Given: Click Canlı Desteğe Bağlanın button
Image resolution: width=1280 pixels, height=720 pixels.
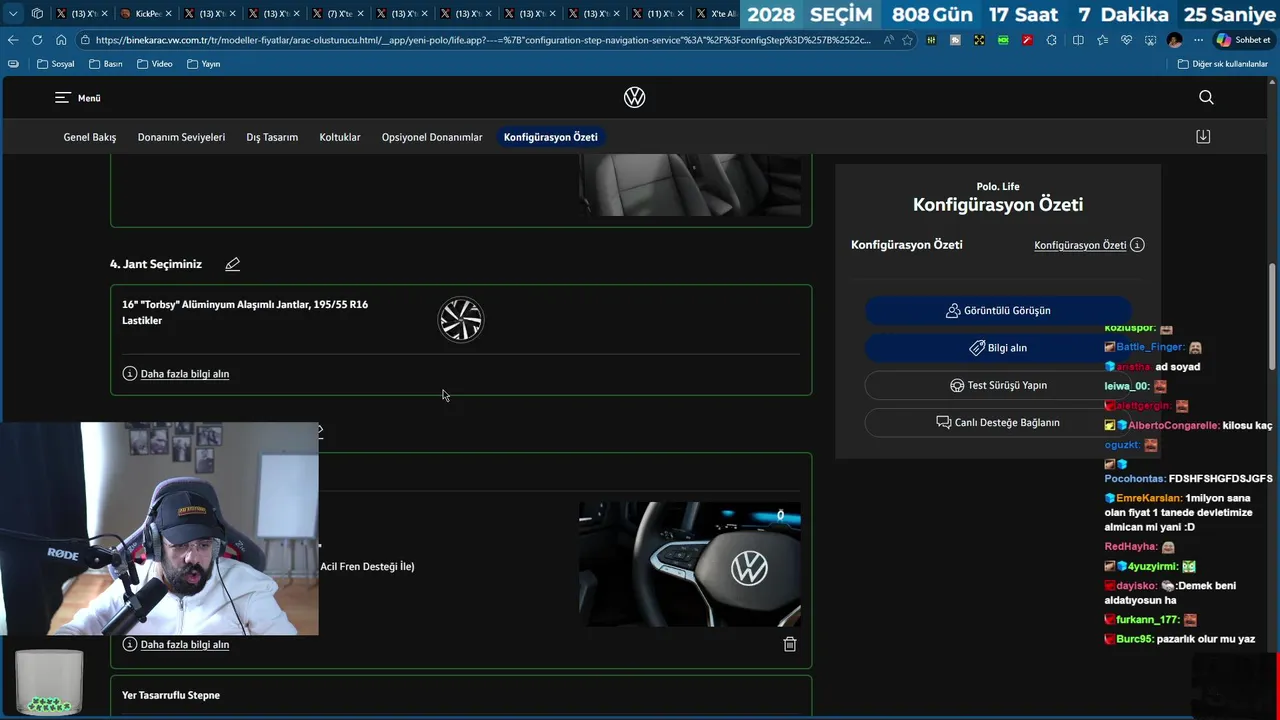Looking at the screenshot, I should pos(998,422).
